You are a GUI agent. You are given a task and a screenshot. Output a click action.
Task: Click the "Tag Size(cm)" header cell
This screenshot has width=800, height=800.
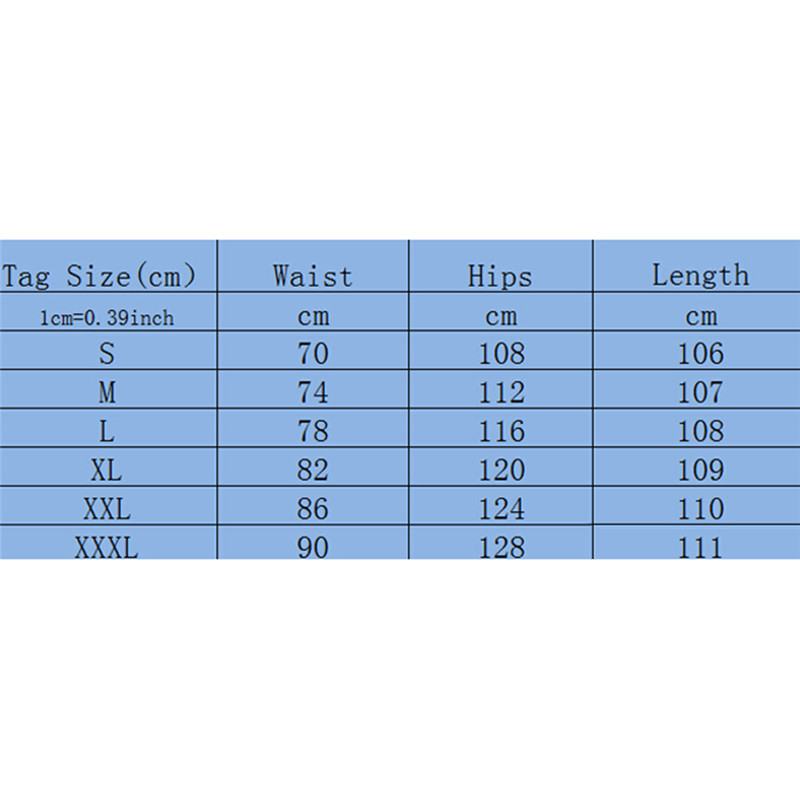pos(98,276)
